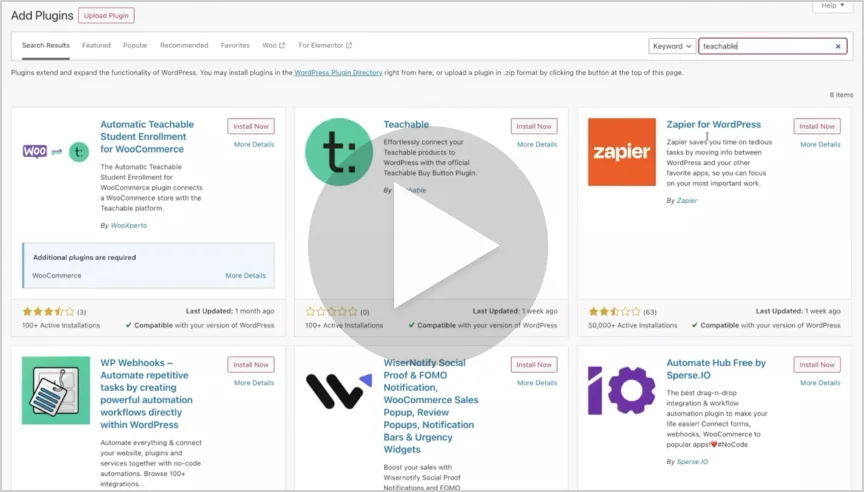Click the 50,000+ Active Installations text
This screenshot has height=492, width=864.
coord(633,326)
